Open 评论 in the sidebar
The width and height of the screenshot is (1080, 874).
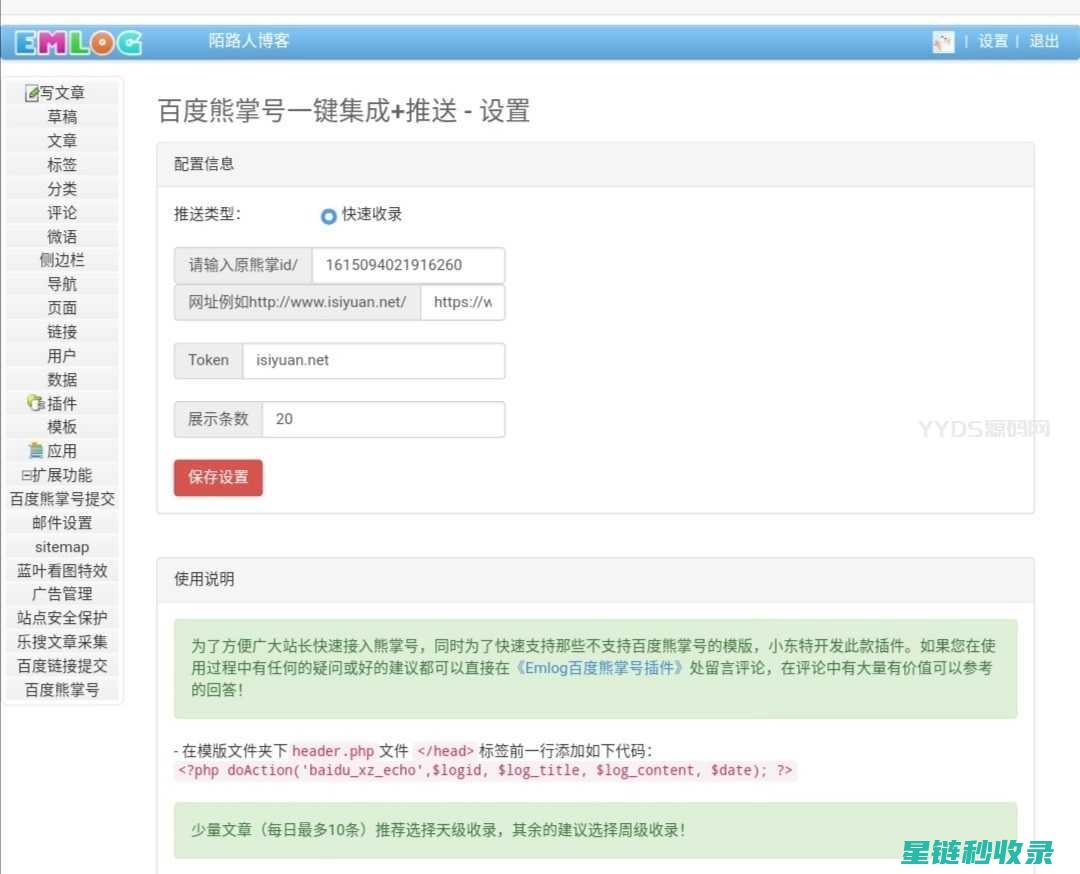62,212
